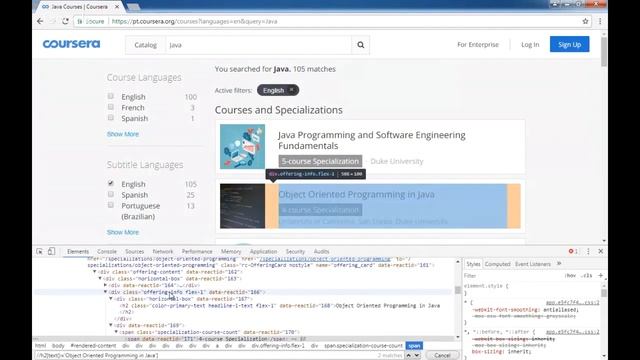The image size is (640, 360).
Task: Add new style rule with plus icon
Action: tap(600, 276)
